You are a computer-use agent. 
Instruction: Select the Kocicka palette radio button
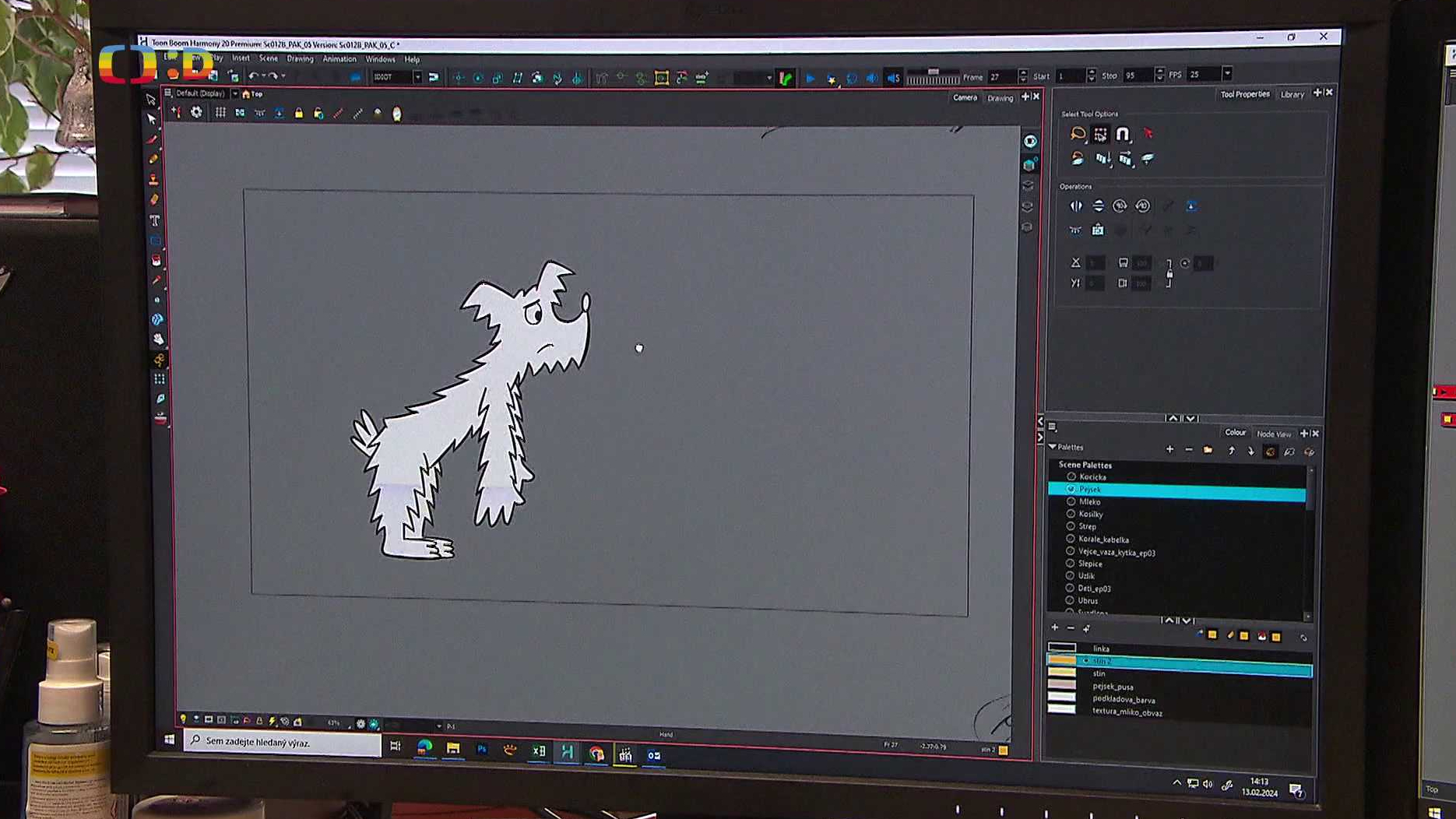point(1071,476)
